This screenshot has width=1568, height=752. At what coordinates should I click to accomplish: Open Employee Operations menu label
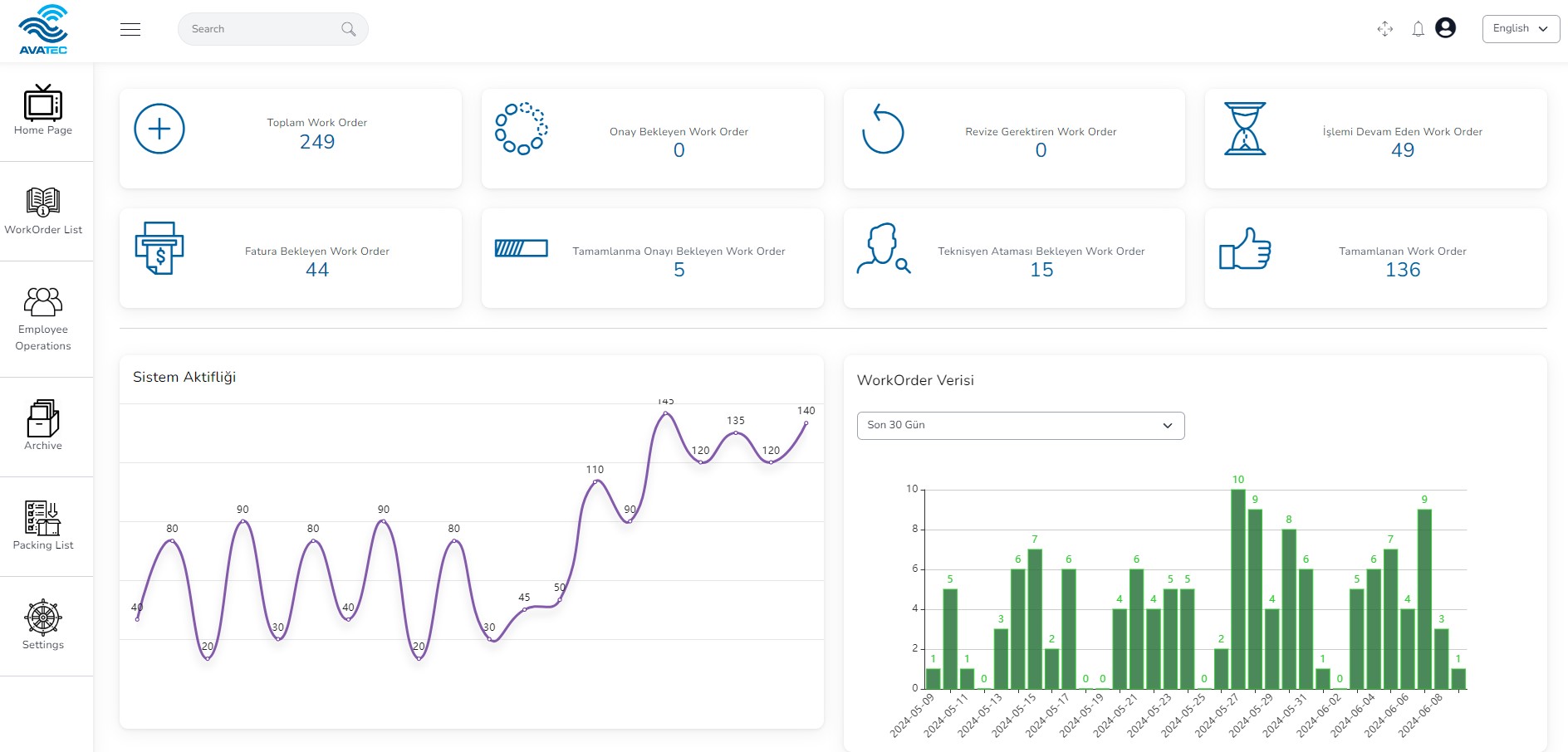tap(43, 338)
